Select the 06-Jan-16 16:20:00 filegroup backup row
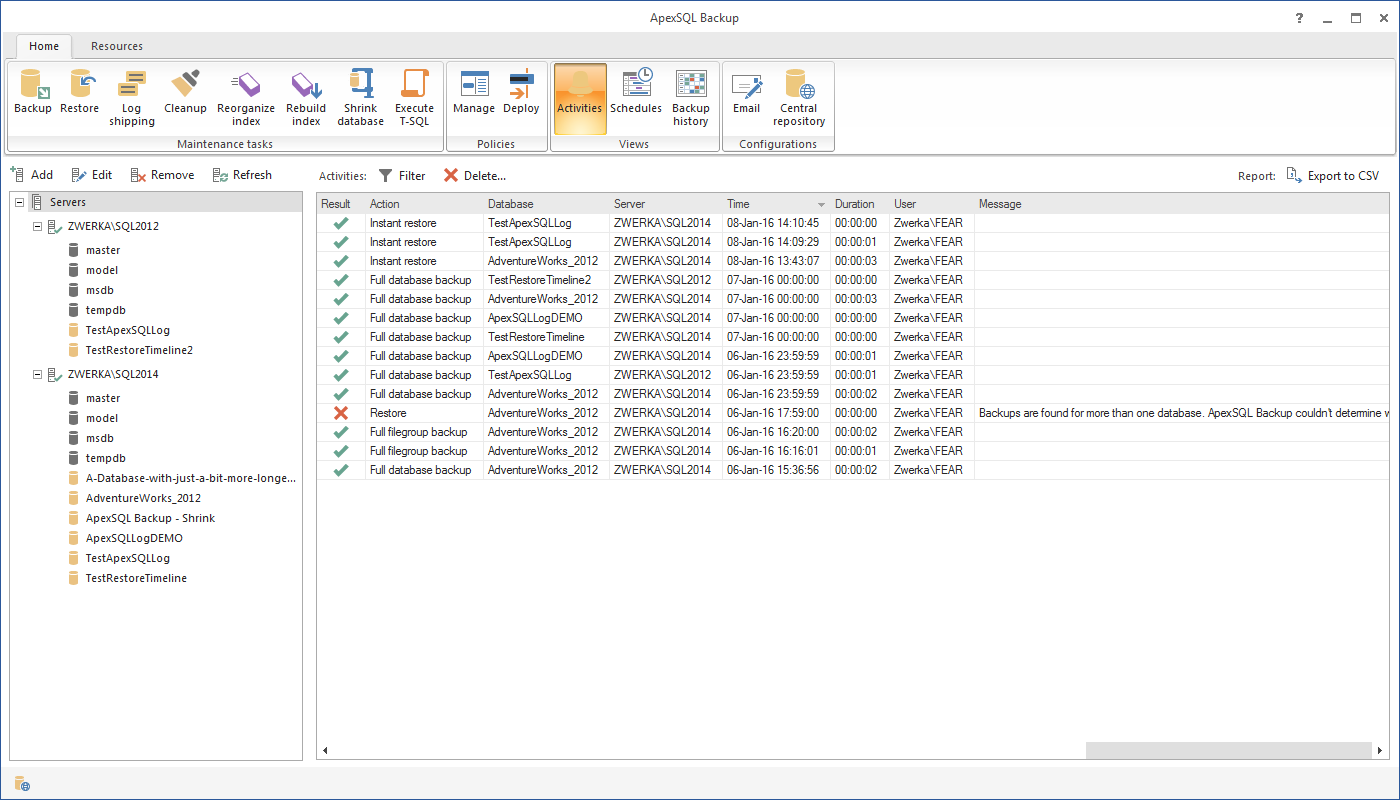This screenshot has width=1400, height=800. coord(854,432)
